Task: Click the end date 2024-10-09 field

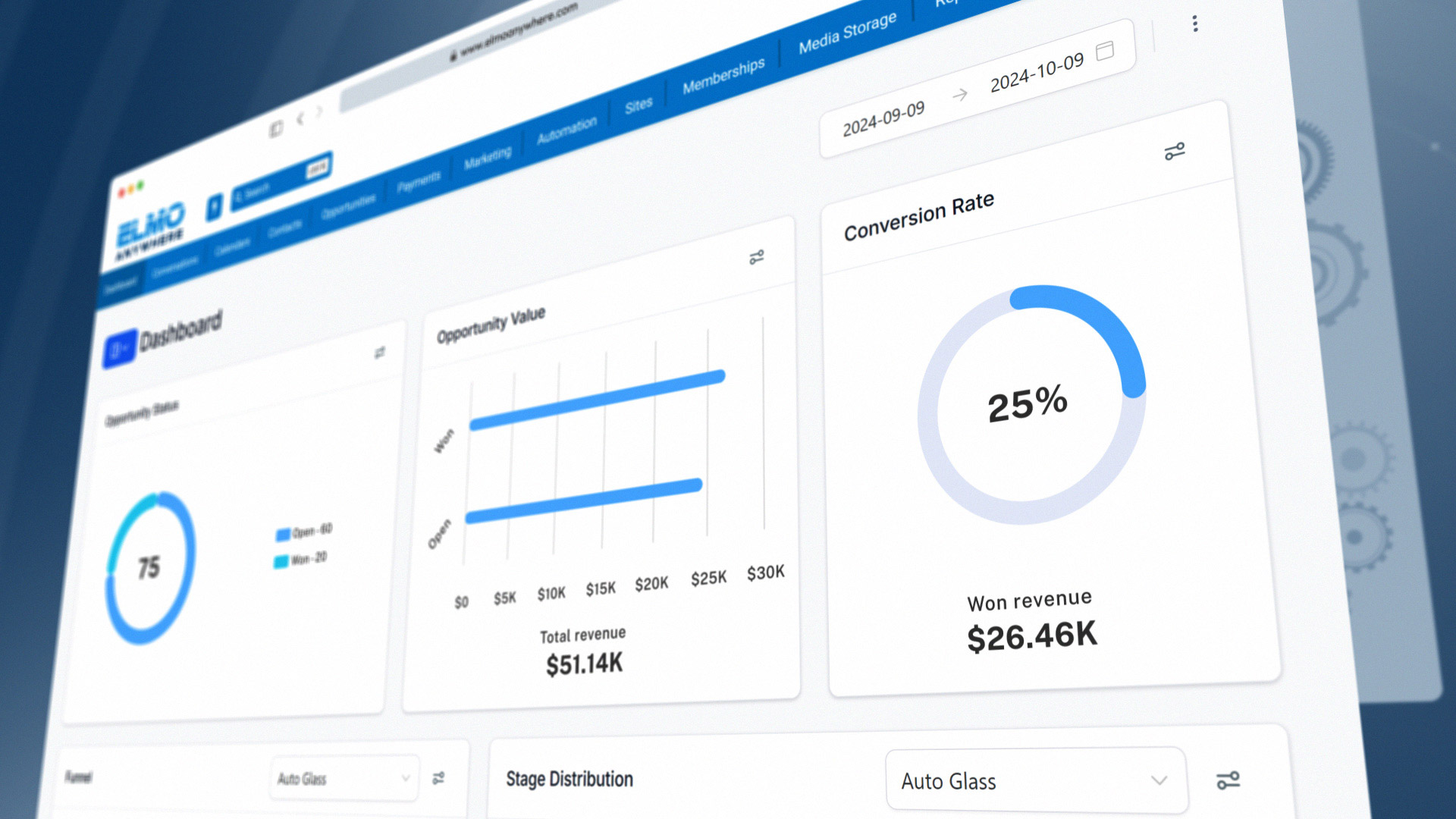Action: click(1037, 73)
